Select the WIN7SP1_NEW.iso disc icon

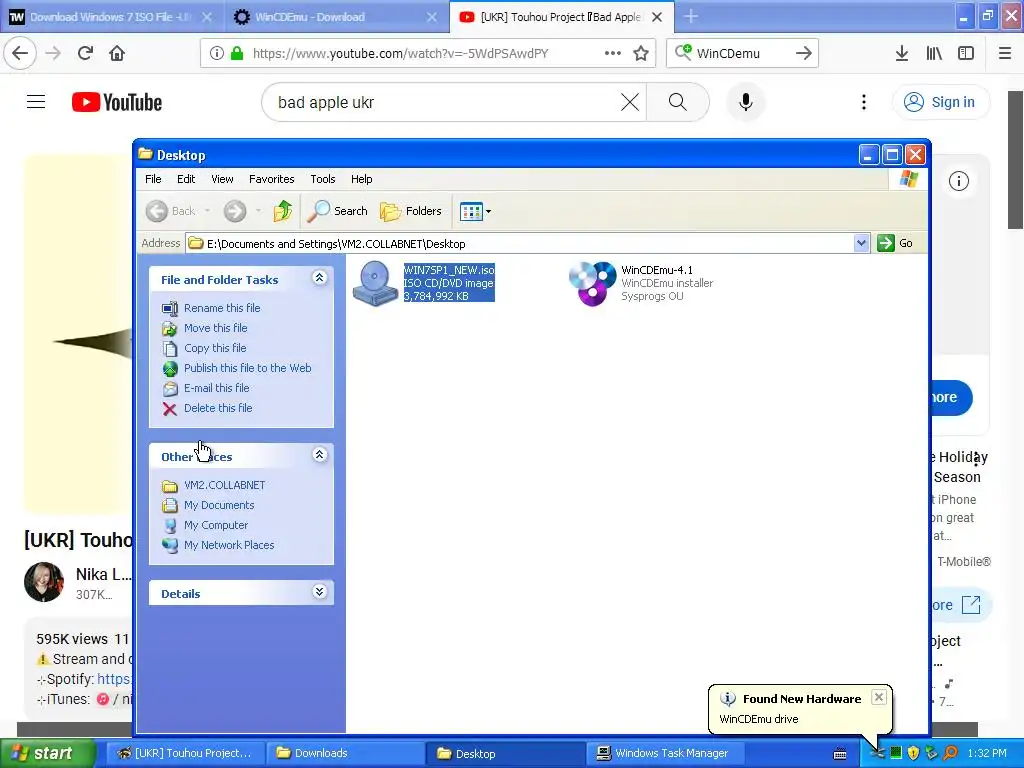(x=375, y=283)
